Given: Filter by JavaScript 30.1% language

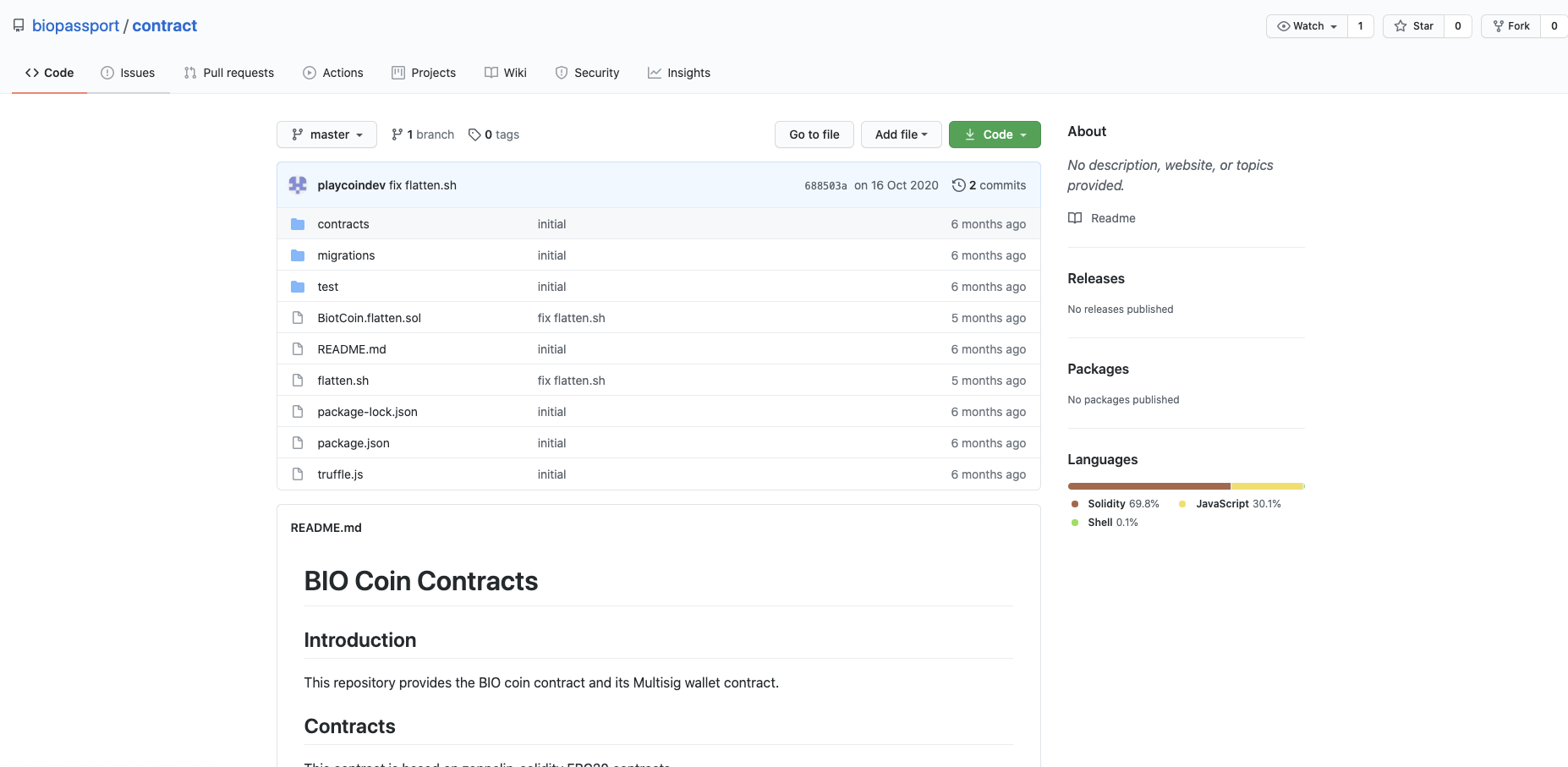Looking at the screenshot, I should 1231,504.
